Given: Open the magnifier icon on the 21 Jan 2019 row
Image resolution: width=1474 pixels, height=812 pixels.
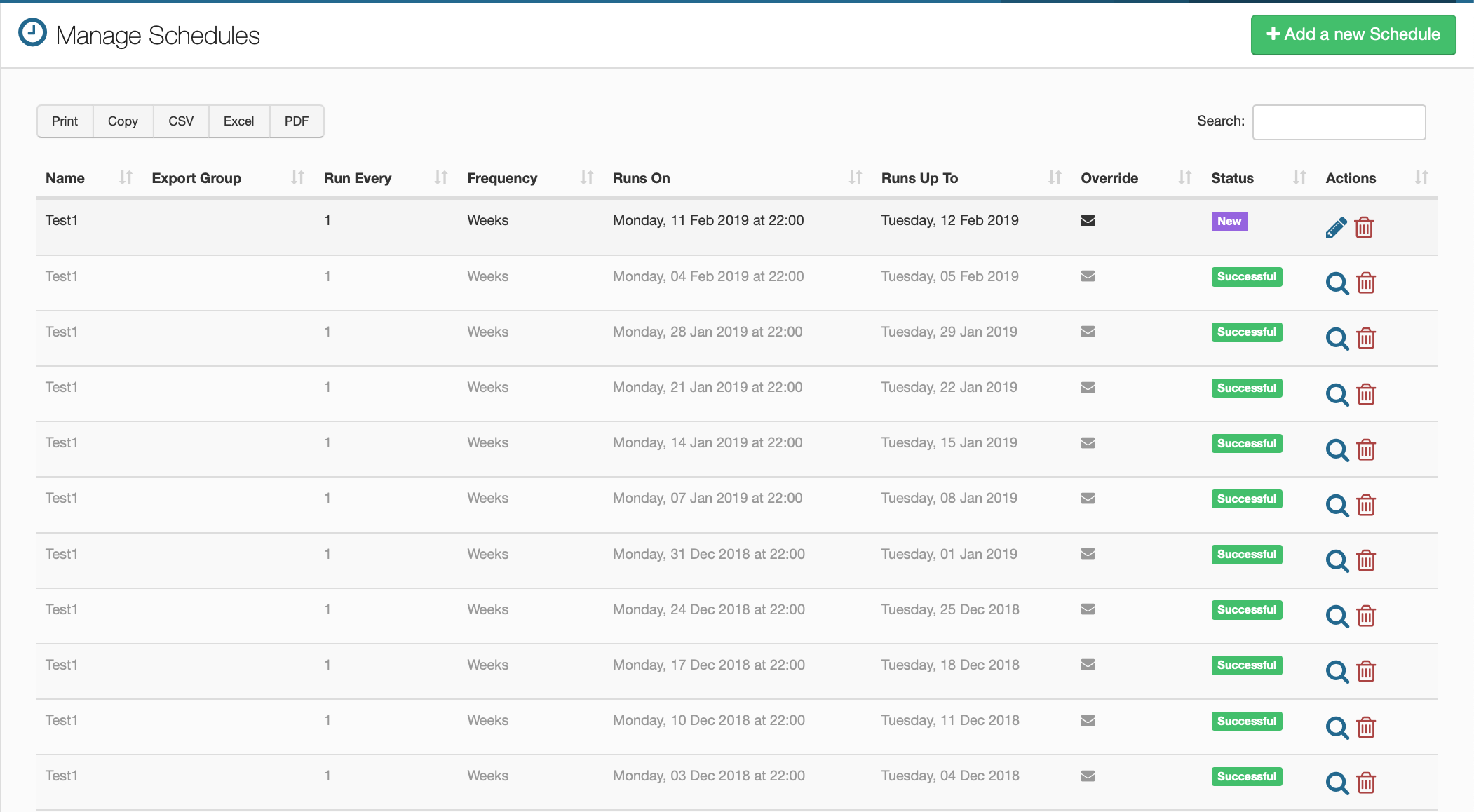Looking at the screenshot, I should [1337, 395].
